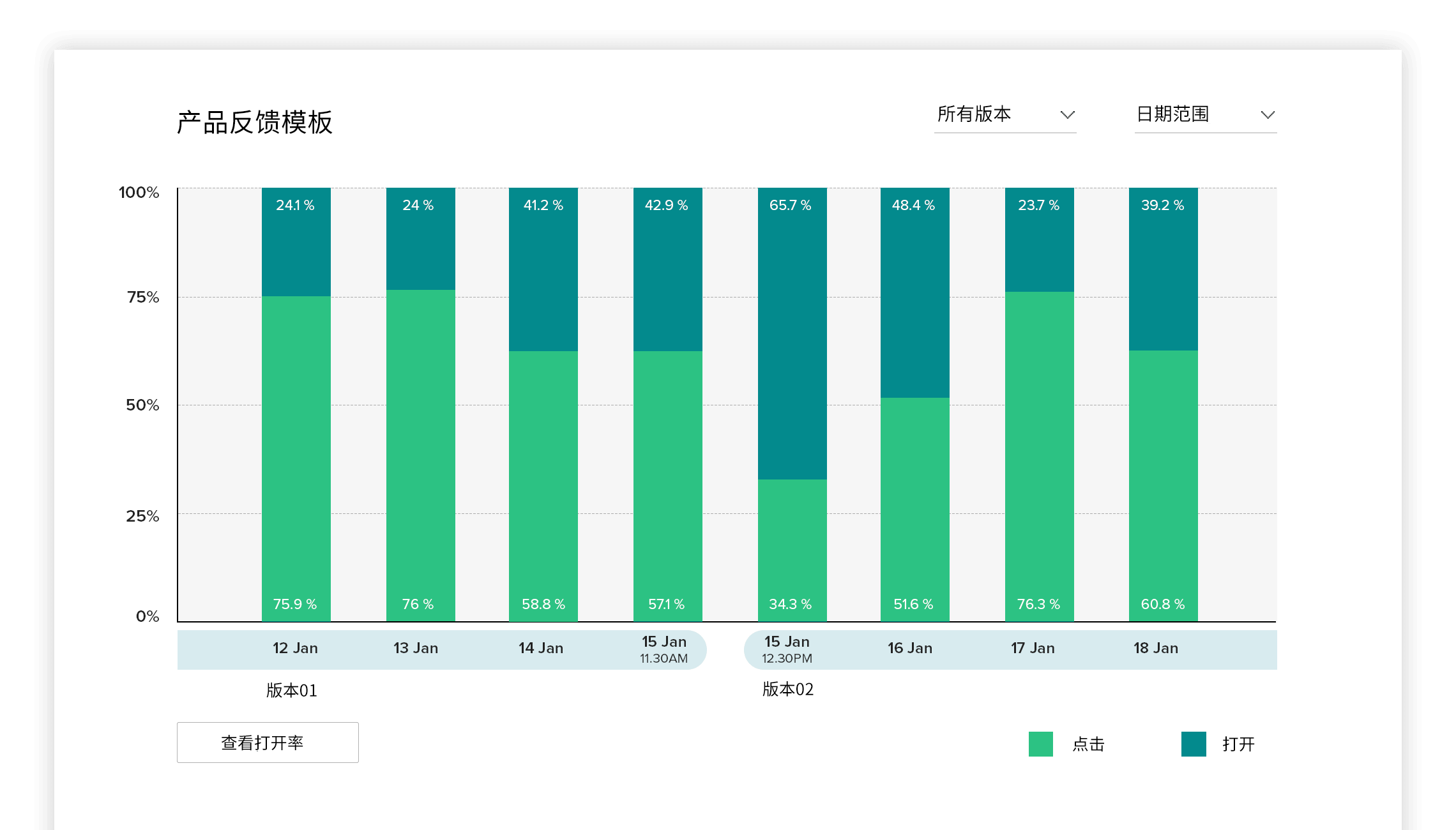
Task: Click the 版本01 group label
Action: [291, 691]
